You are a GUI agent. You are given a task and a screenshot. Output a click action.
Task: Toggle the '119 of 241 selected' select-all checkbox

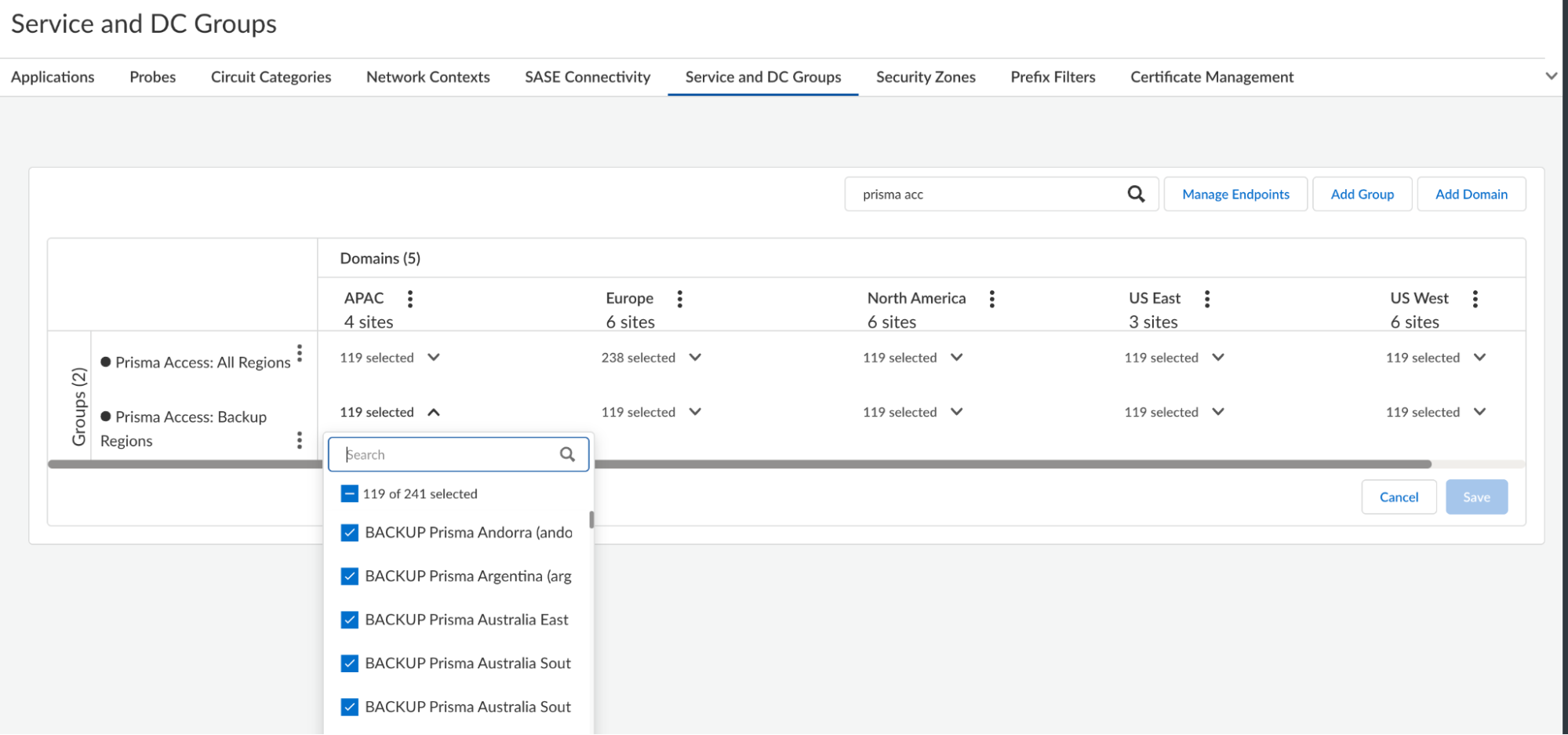pyautogui.click(x=350, y=494)
